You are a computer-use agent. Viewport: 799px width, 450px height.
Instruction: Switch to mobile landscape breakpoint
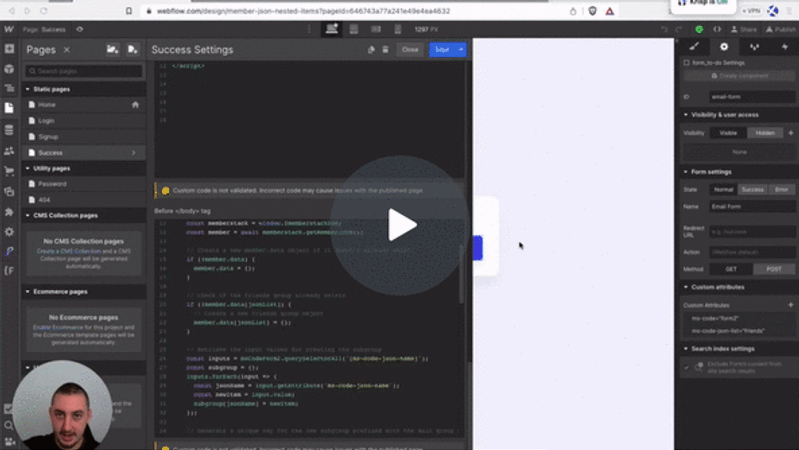376,29
